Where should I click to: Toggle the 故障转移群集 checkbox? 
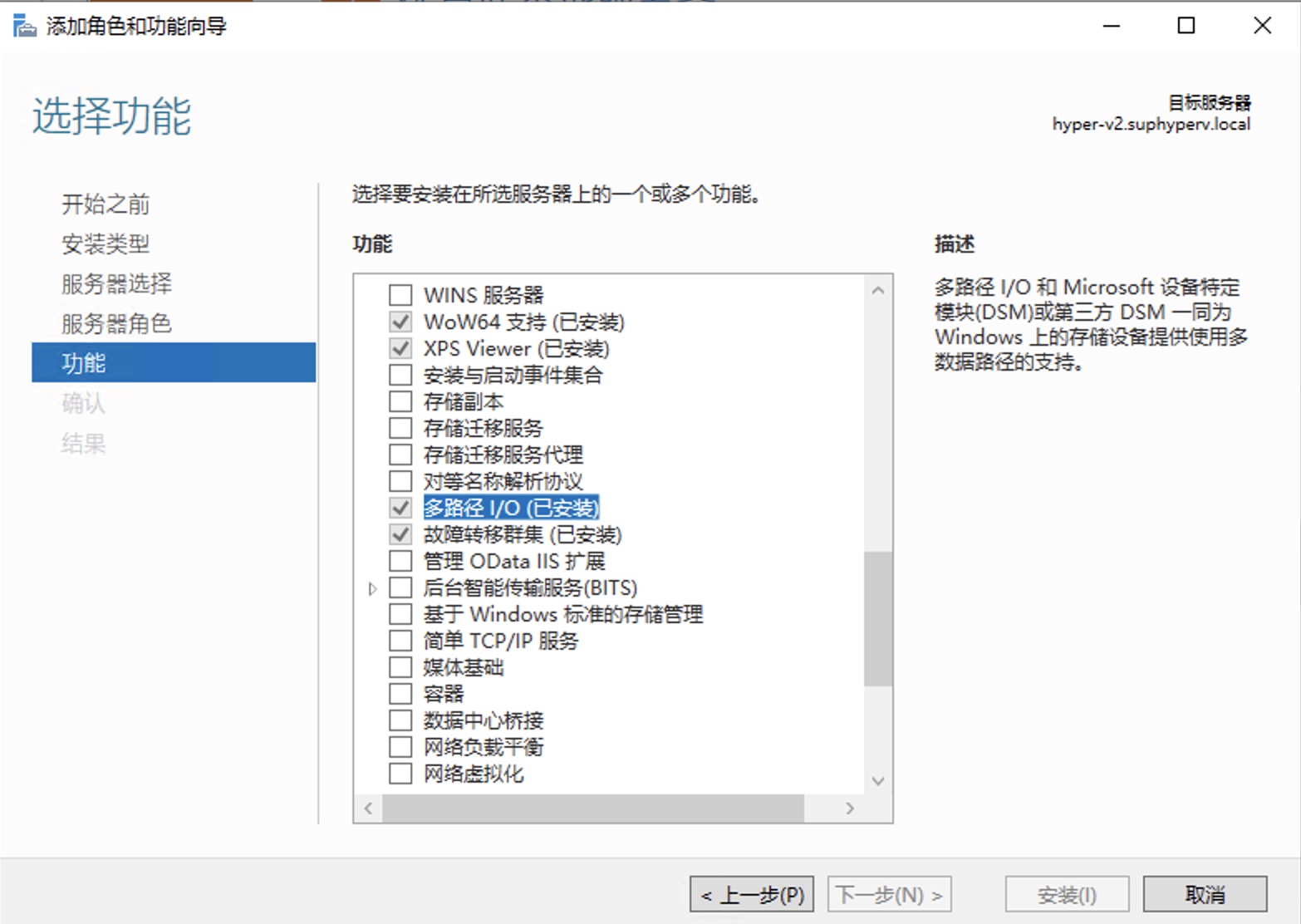click(400, 534)
